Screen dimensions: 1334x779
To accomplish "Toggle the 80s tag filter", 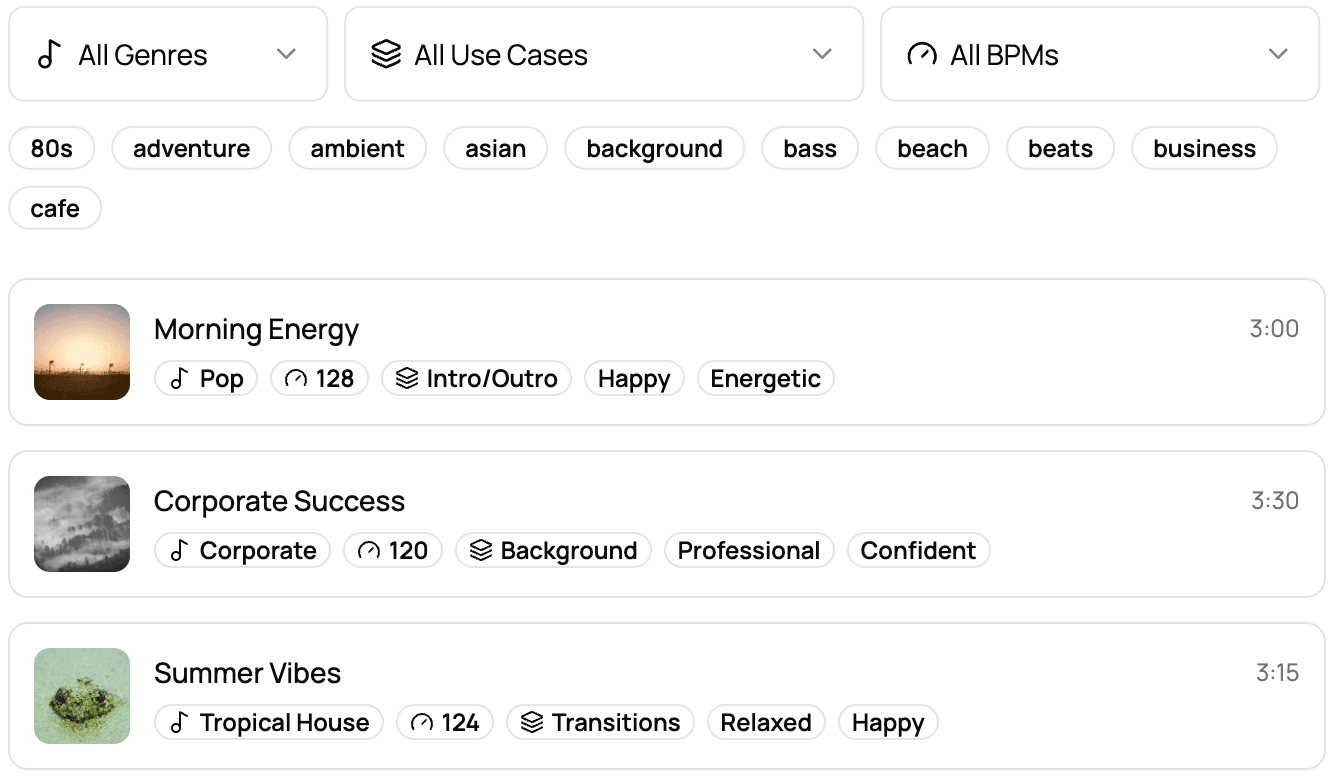I will 52,149.
